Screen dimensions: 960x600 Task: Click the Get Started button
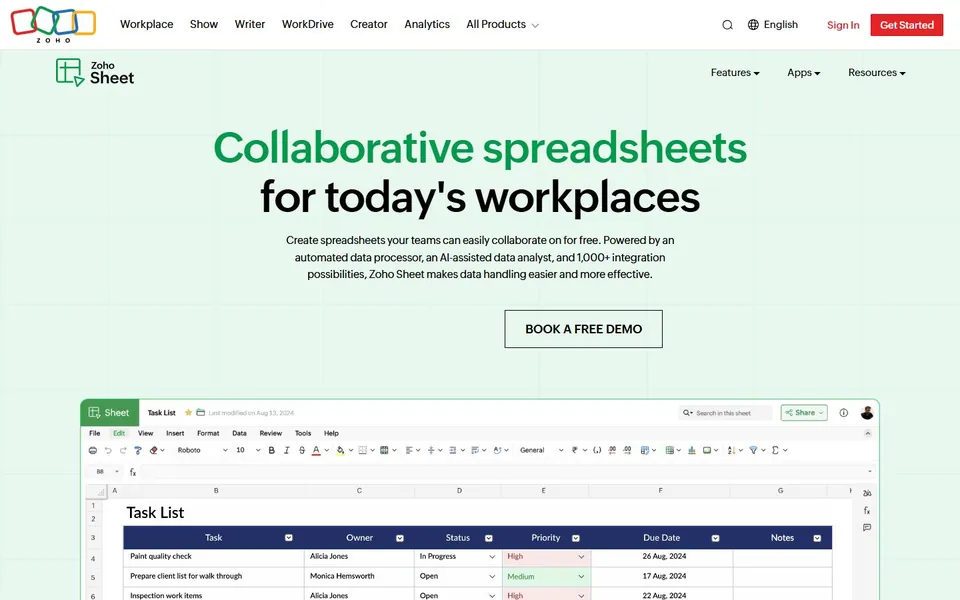point(907,24)
